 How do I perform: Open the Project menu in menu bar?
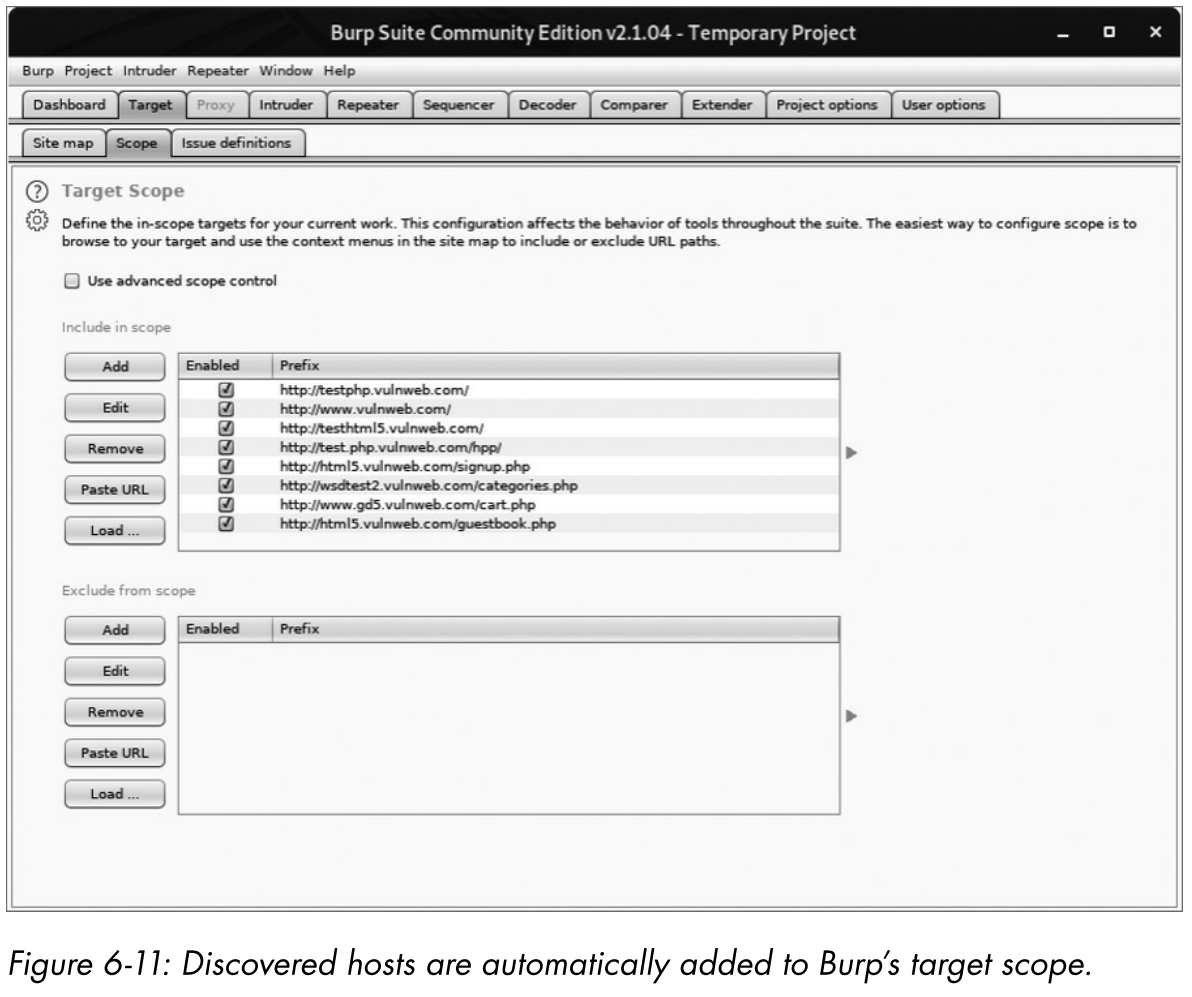90,71
